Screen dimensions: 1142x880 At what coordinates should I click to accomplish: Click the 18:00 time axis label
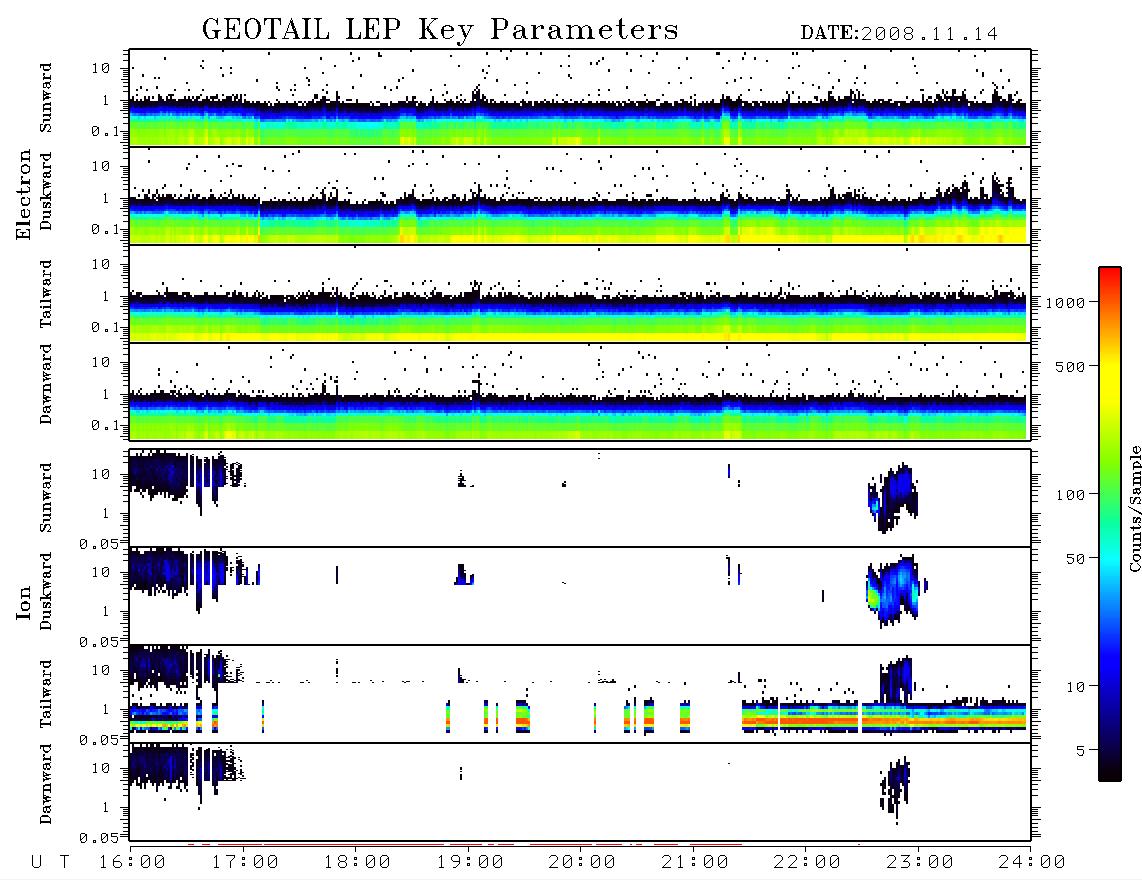(x=358, y=863)
